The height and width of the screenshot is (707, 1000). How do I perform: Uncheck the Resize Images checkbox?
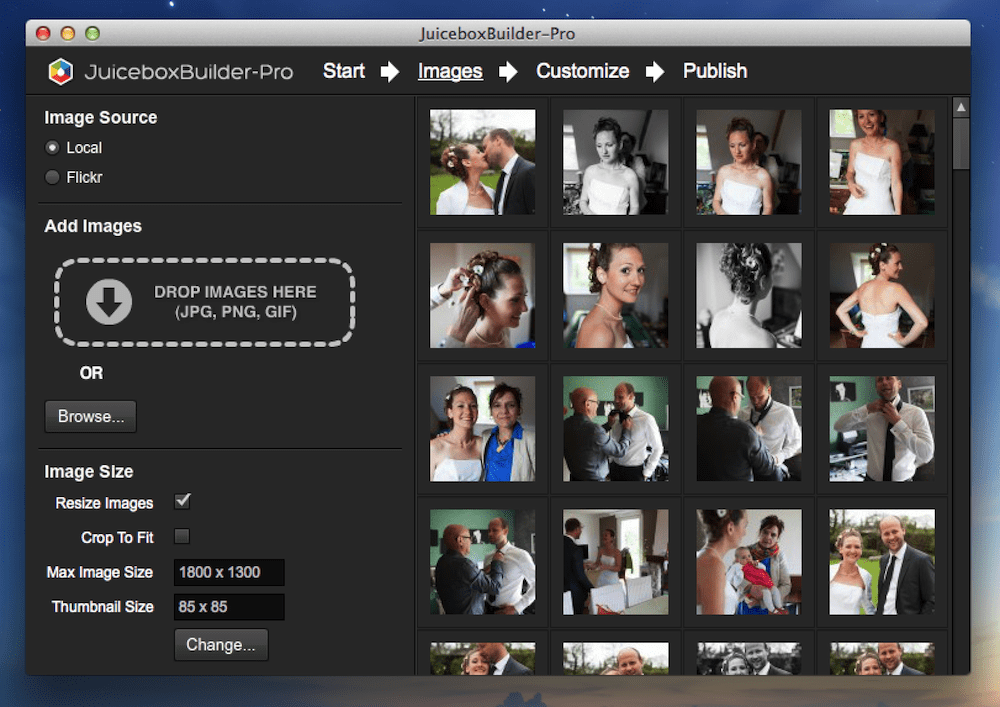(x=182, y=501)
